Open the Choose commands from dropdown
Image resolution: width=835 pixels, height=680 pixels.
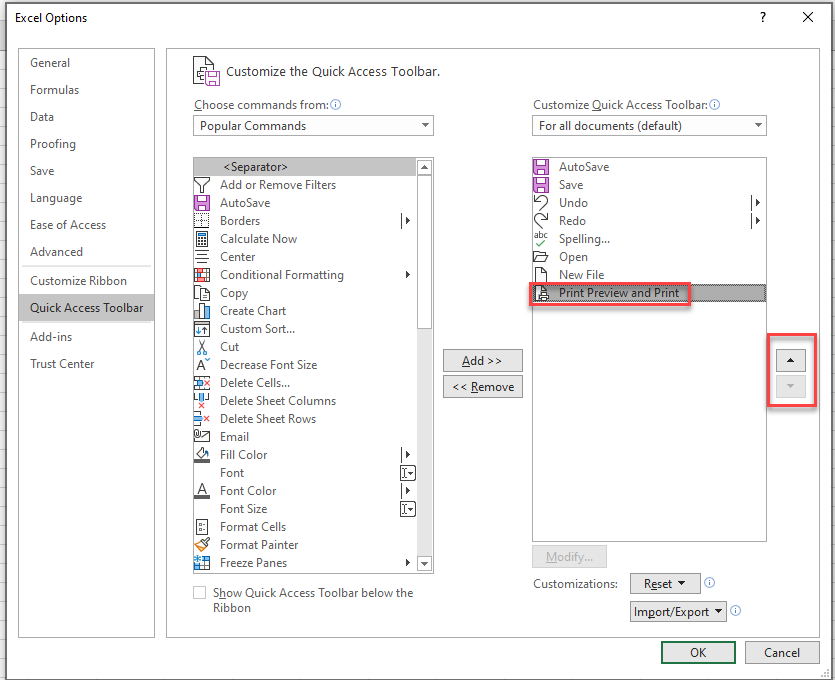pyautogui.click(x=313, y=126)
